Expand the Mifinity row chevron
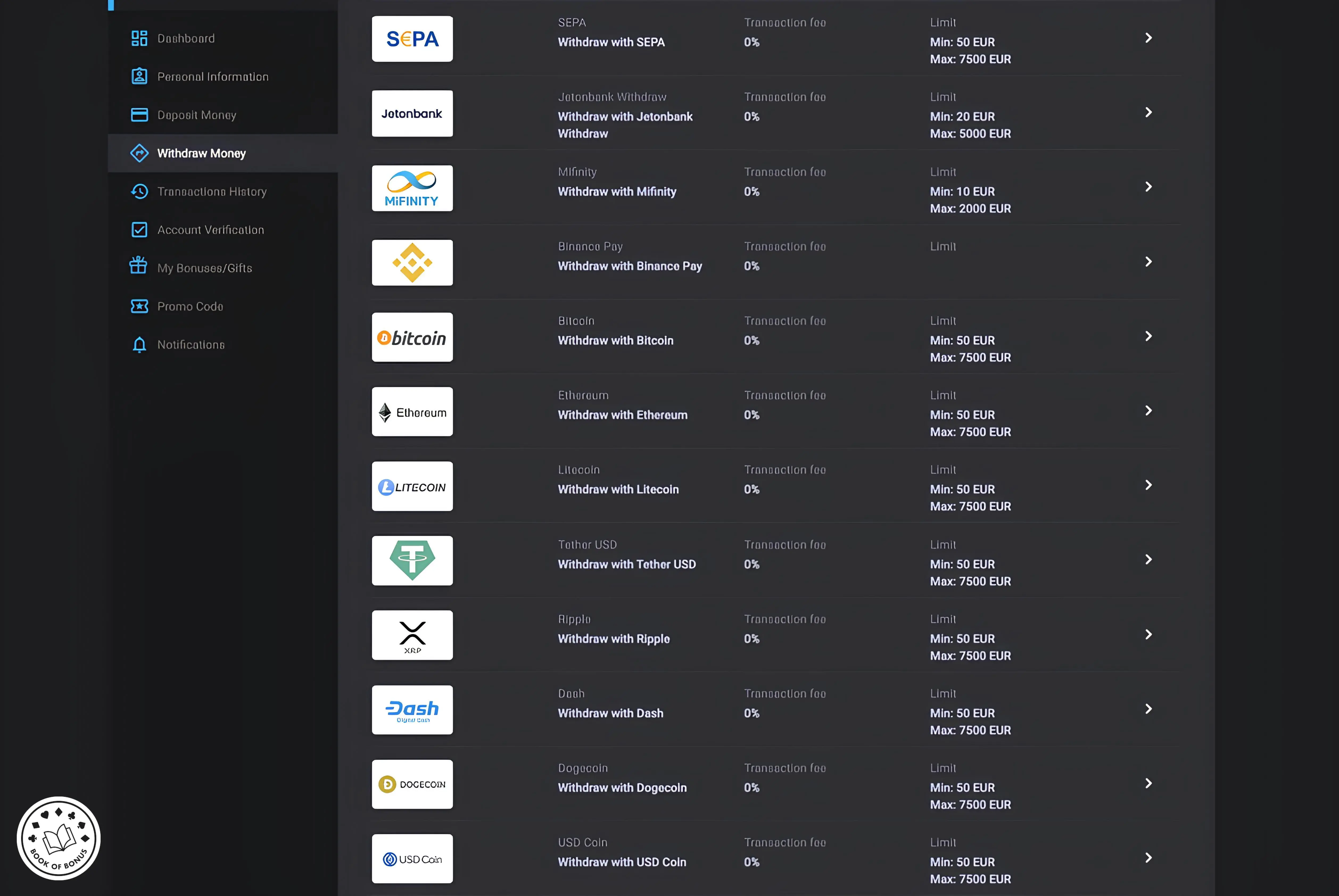The height and width of the screenshot is (896, 1339). click(x=1148, y=186)
